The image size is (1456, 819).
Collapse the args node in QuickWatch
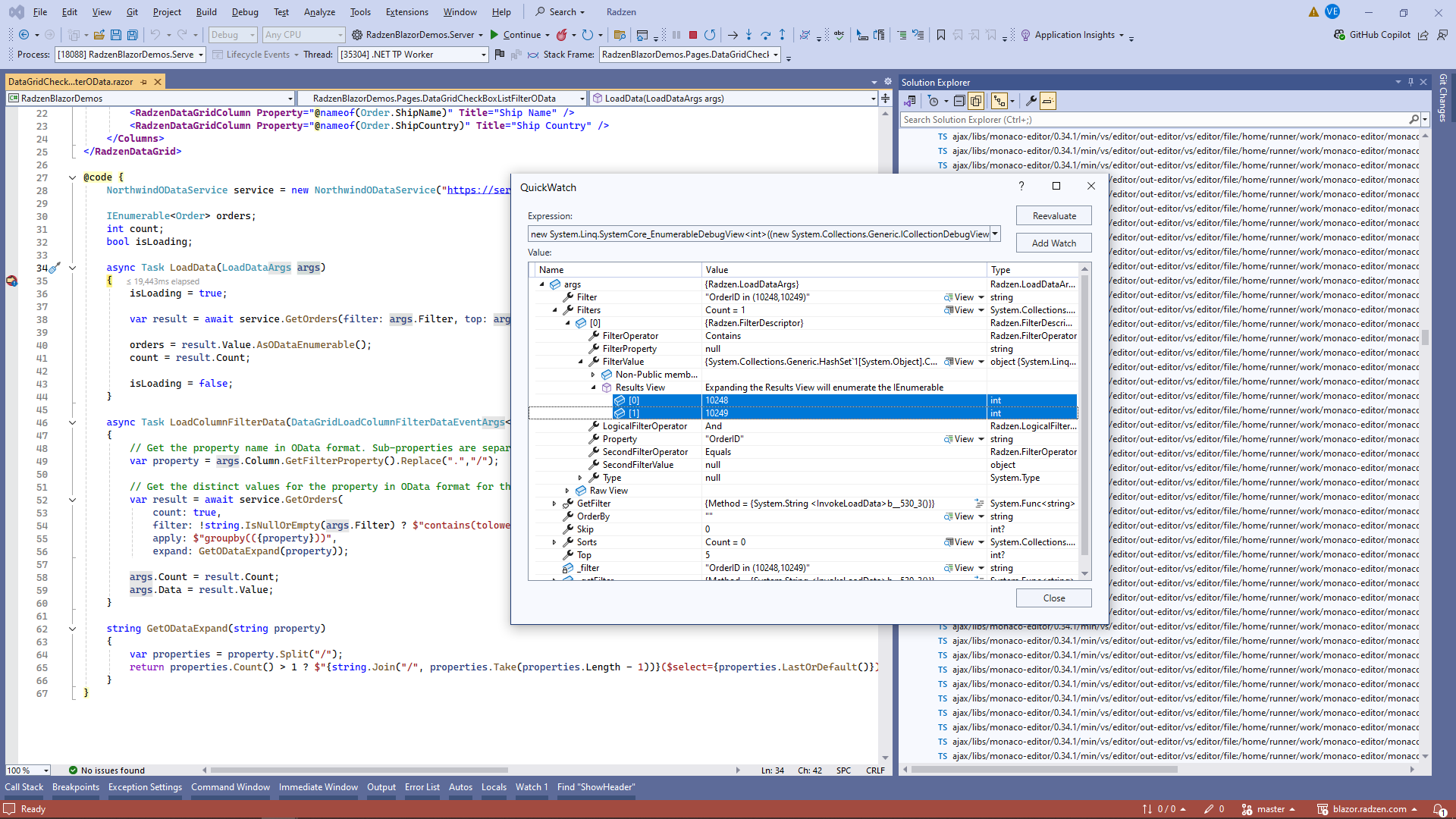click(x=542, y=284)
